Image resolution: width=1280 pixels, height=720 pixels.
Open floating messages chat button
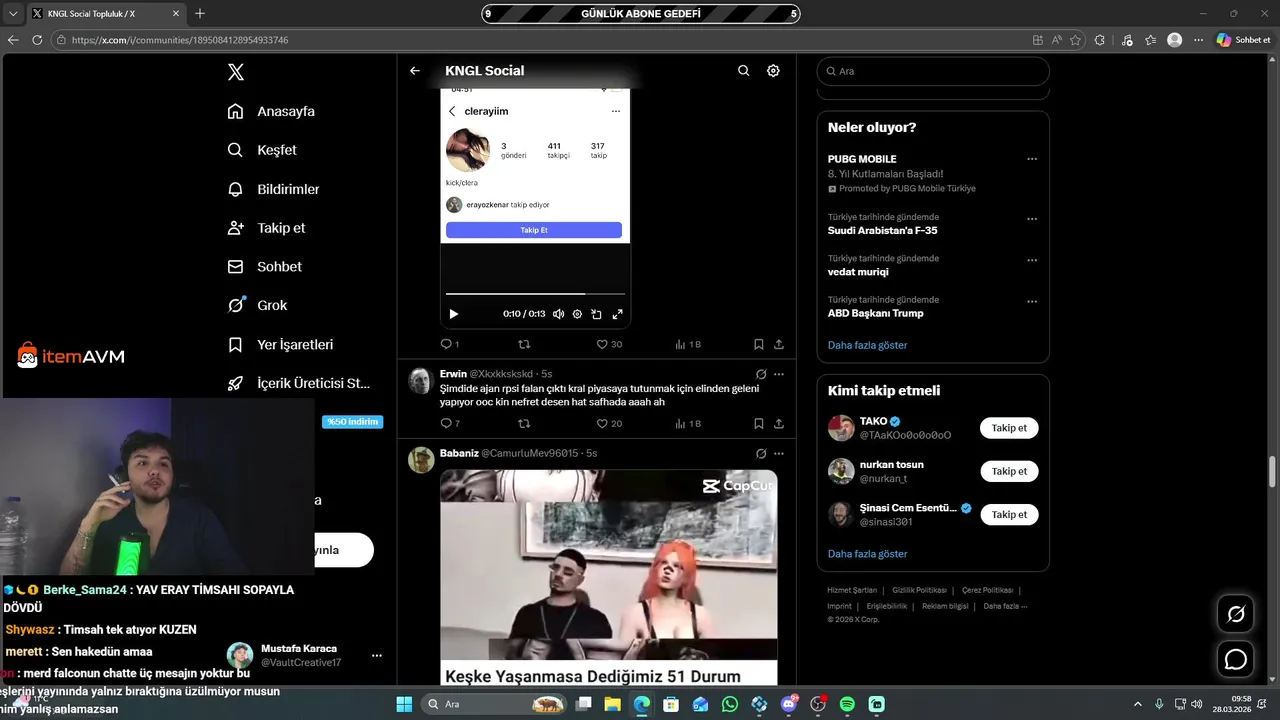click(x=1236, y=660)
